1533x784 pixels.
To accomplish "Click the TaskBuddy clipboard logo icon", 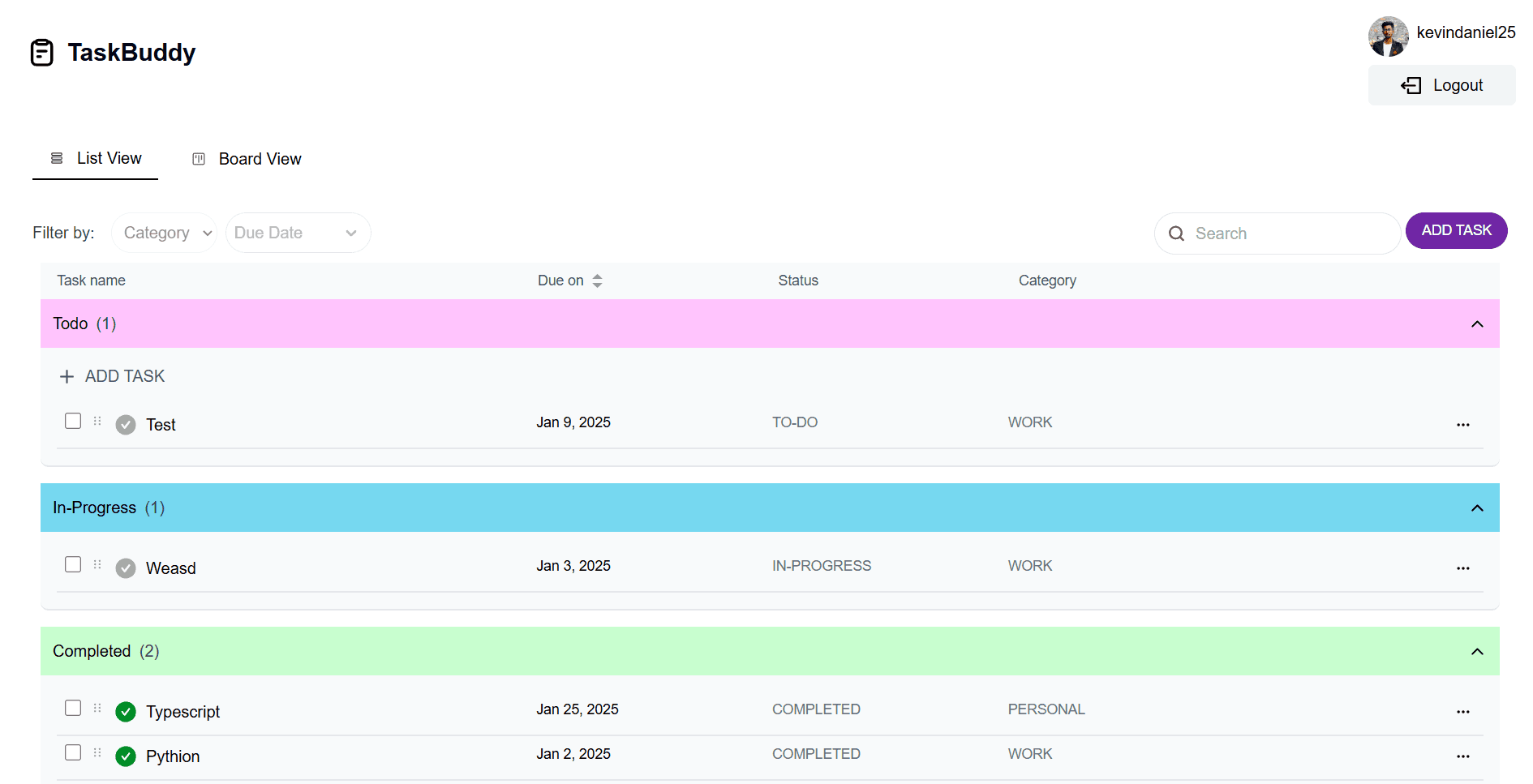I will (x=42, y=53).
